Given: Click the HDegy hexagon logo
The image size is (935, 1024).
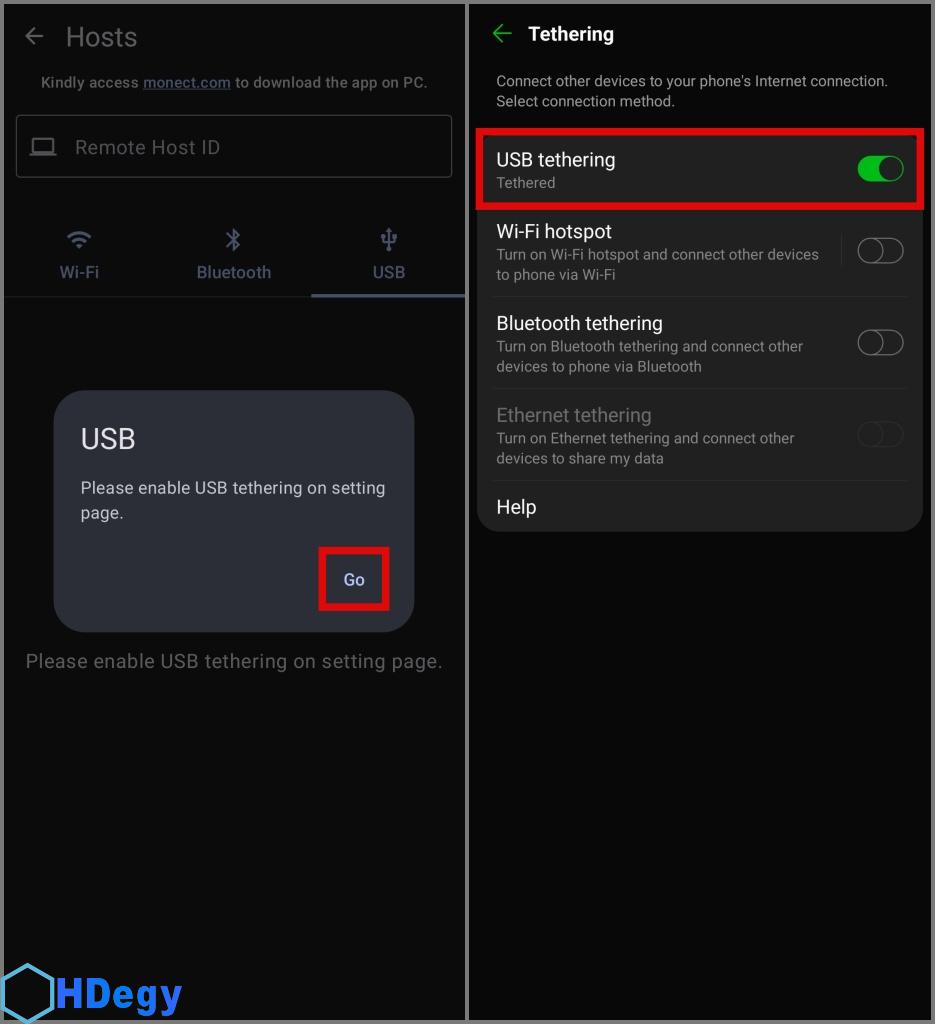Looking at the screenshot, I should click(x=26, y=993).
